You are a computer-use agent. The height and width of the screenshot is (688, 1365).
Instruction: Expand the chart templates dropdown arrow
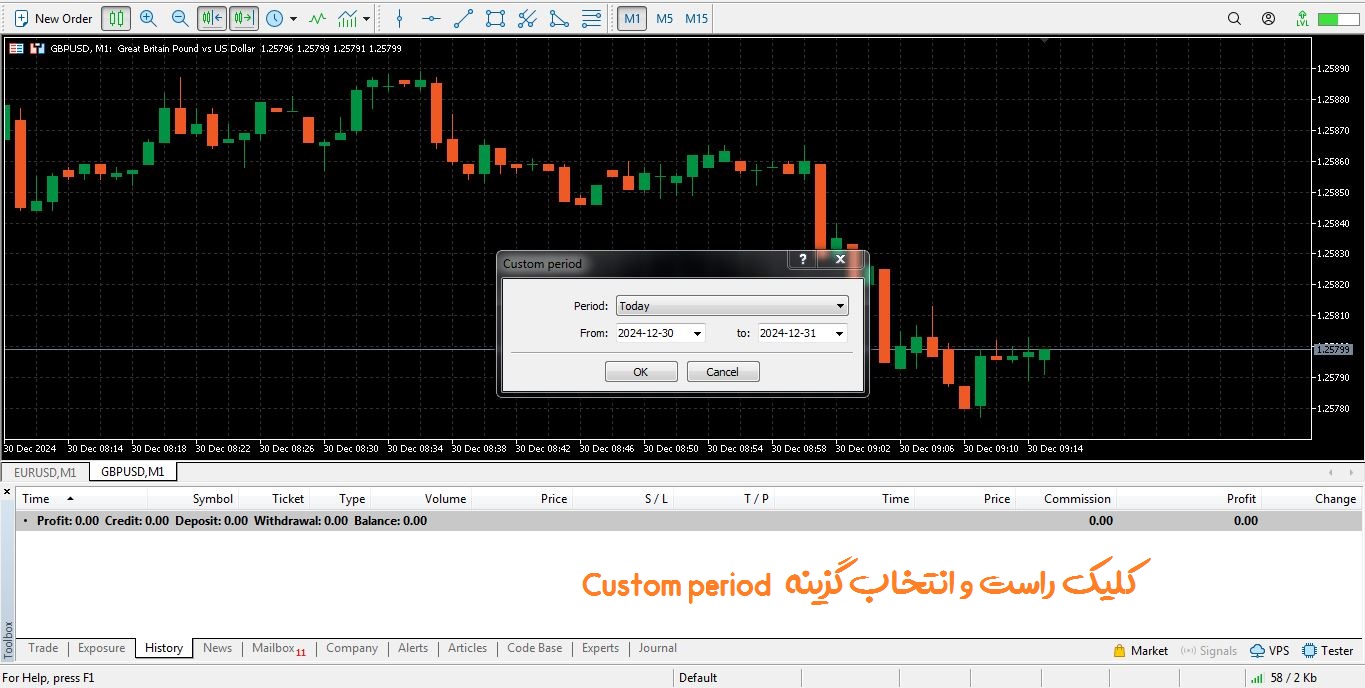click(367, 18)
